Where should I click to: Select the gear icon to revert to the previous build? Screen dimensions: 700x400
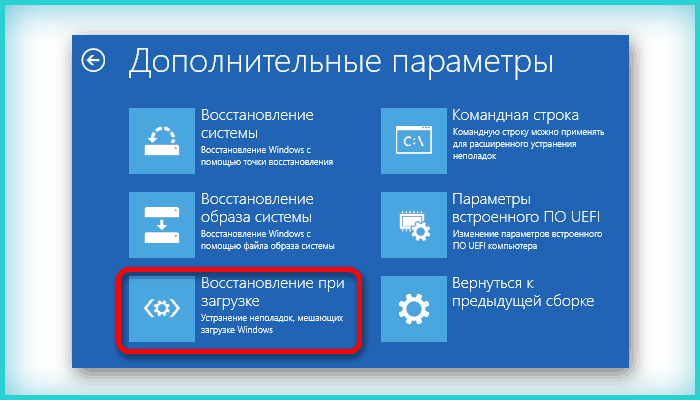414,308
